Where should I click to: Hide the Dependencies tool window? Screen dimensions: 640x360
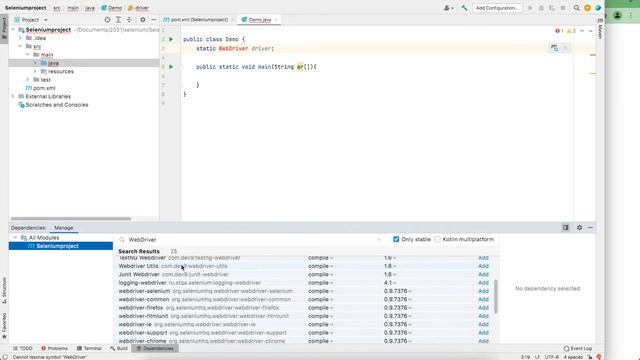590,227
